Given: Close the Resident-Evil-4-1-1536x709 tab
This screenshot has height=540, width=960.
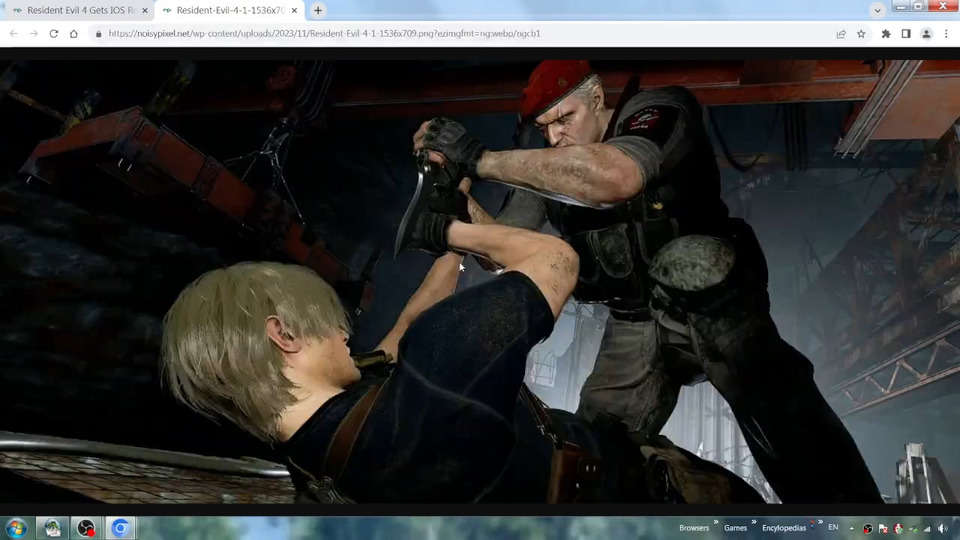Looking at the screenshot, I should (x=294, y=10).
